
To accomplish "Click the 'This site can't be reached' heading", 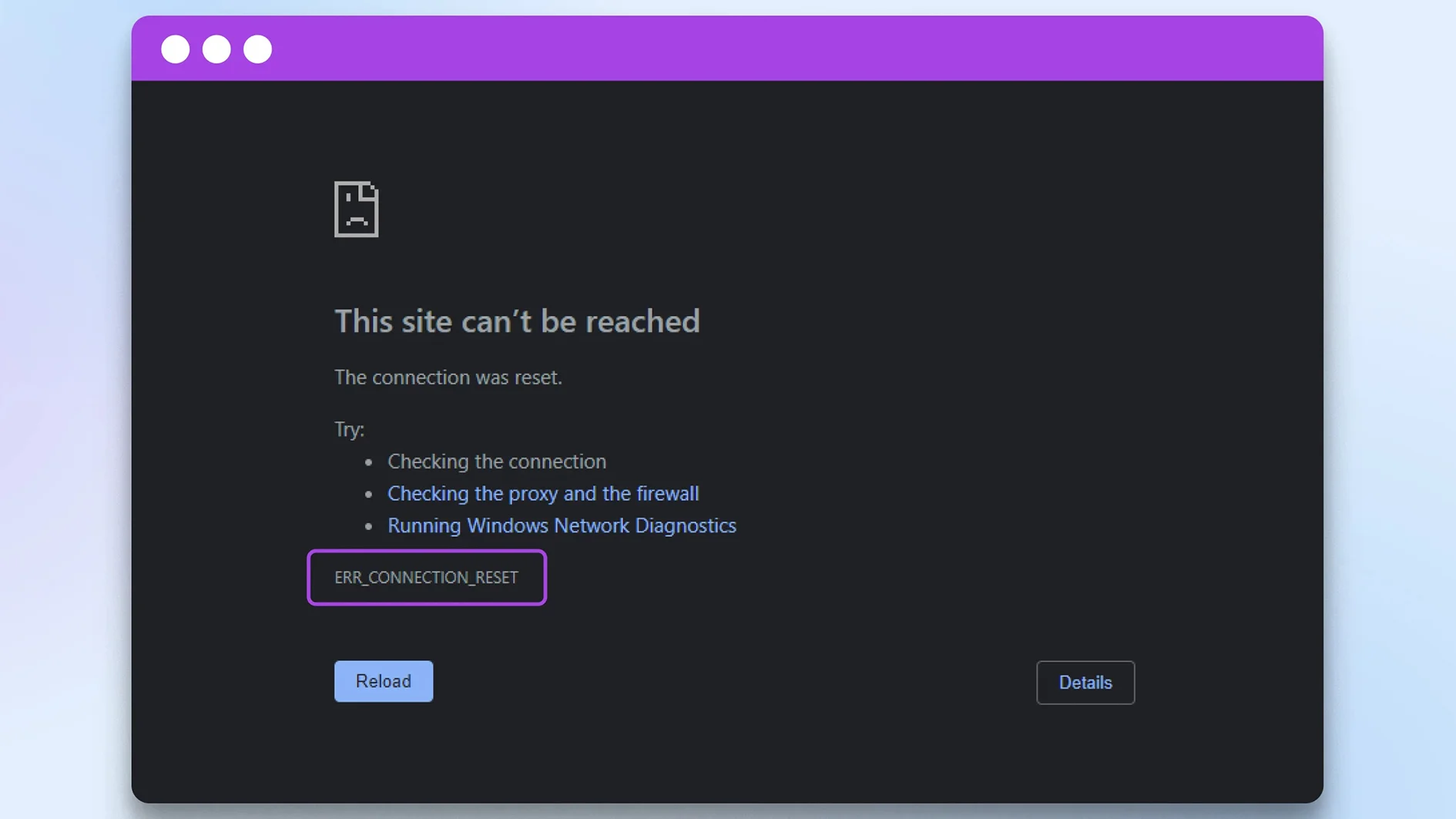I will [517, 321].
